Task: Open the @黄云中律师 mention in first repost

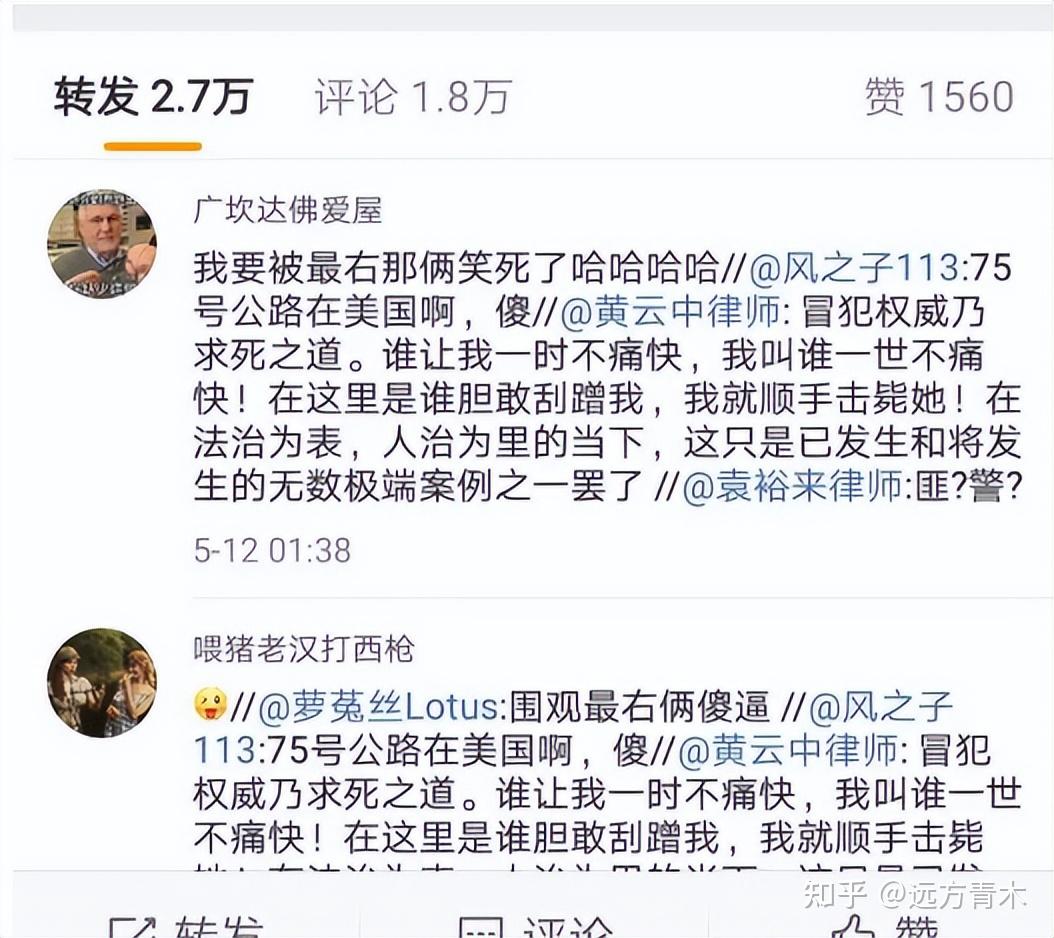Action: click(x=670, y=312)
